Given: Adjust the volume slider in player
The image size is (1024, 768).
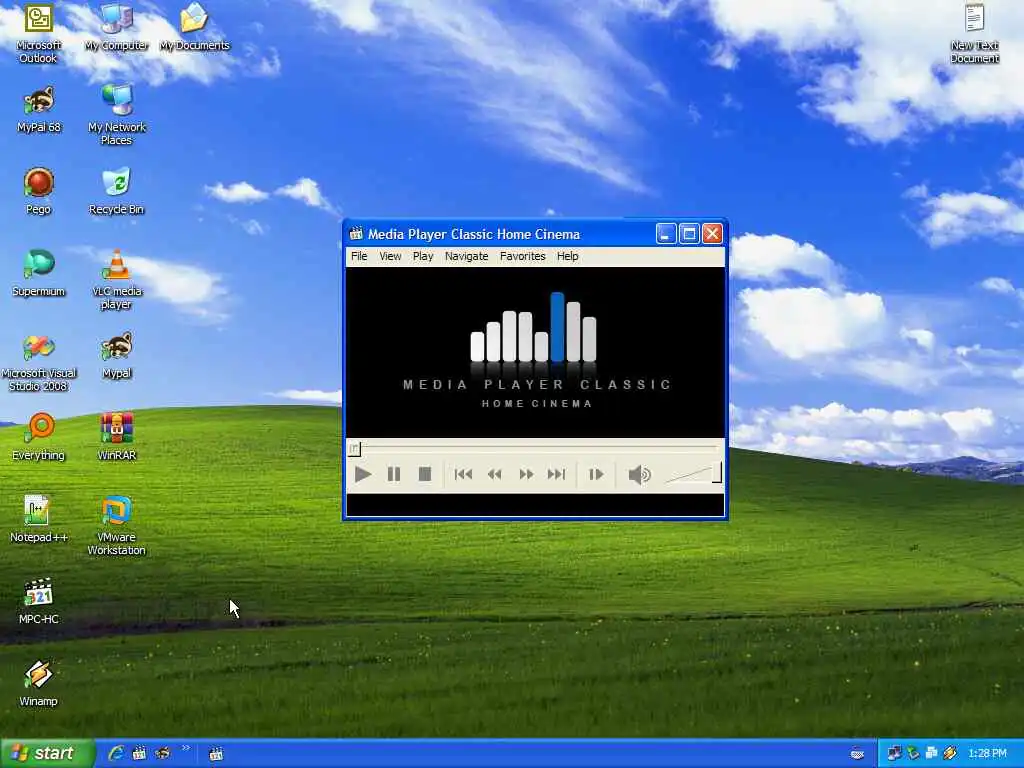Looking at the screenshot, I should pos(693,474).
